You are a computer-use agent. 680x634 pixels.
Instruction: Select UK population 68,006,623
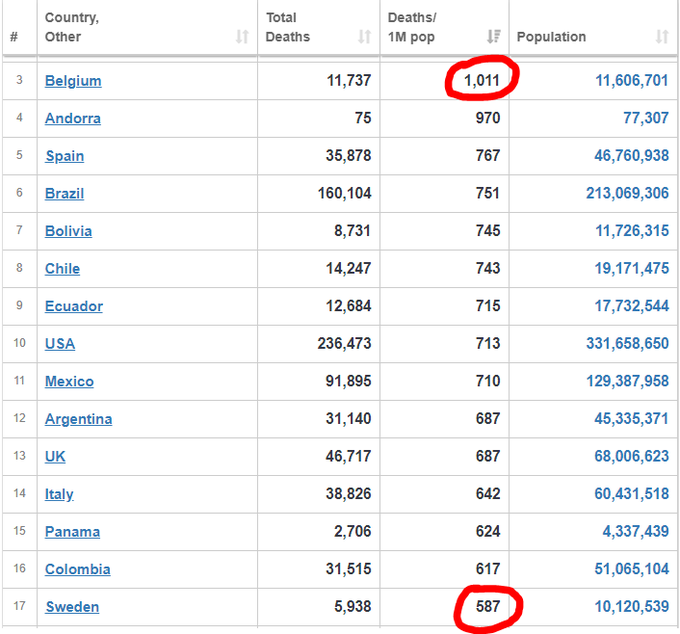(631, 456)
